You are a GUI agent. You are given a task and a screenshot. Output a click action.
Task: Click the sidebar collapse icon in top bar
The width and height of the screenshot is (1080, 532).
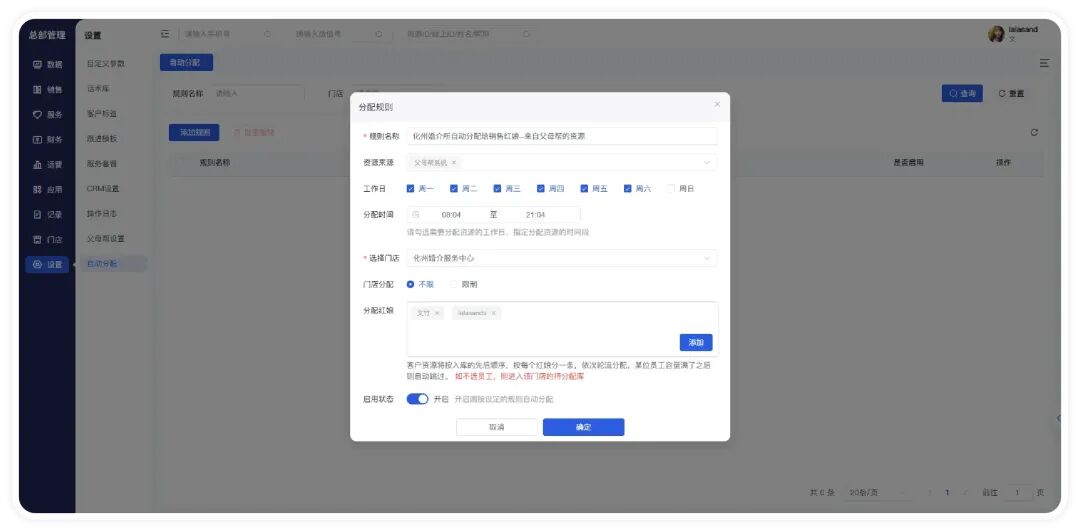(166, 34)
